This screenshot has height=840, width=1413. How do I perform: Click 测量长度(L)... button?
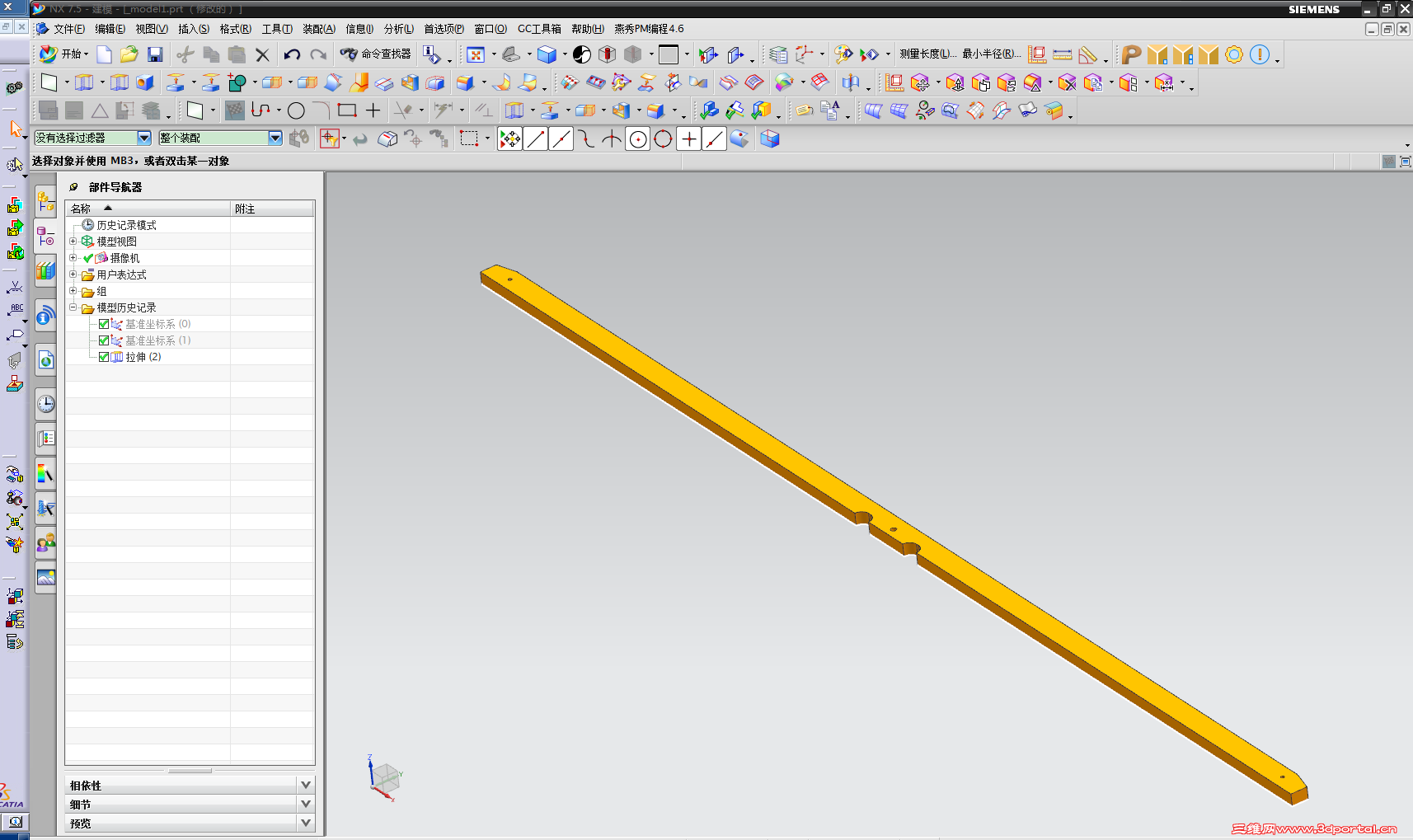pyautogui.click(x=927, y=54)
